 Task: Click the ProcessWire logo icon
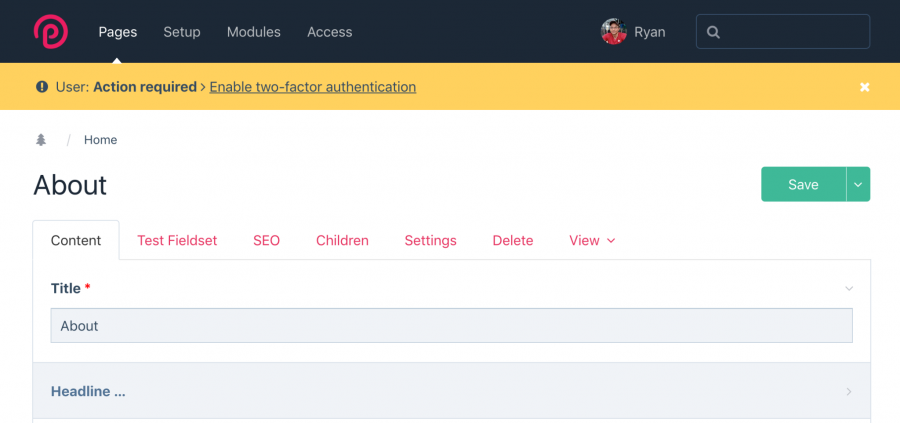tap(51, 32)
